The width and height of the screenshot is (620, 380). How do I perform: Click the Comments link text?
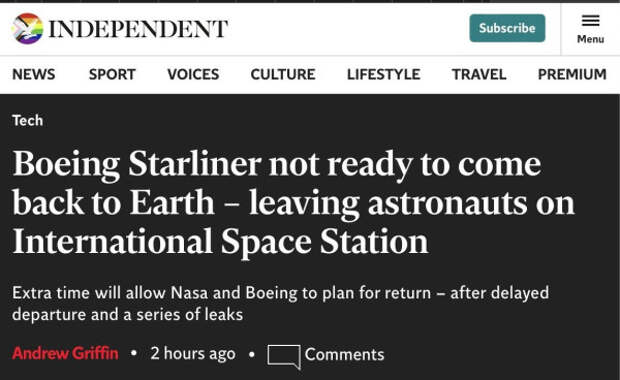click(x=344, y=354)
